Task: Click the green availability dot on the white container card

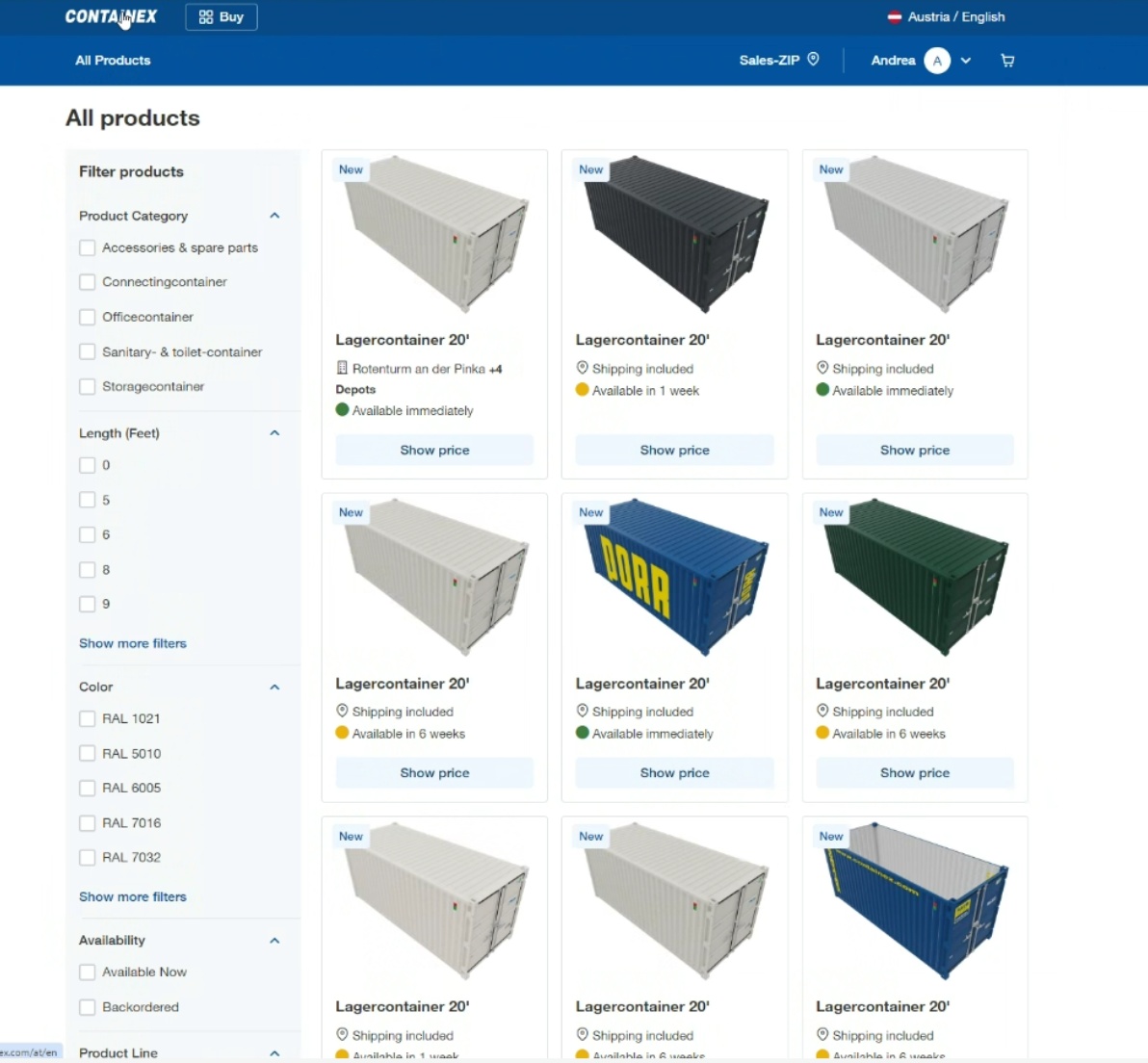Action: click(822, 390)
